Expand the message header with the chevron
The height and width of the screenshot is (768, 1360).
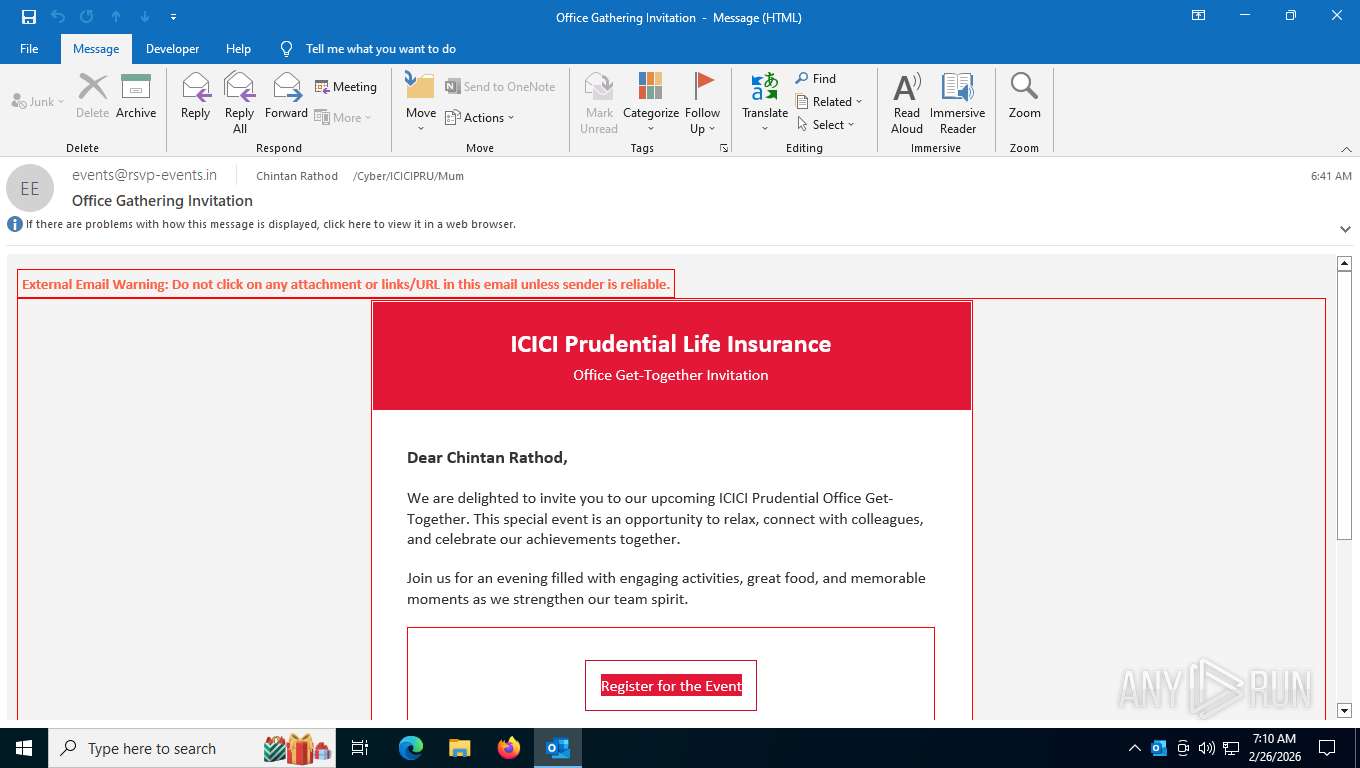[x=1345, y=229]
